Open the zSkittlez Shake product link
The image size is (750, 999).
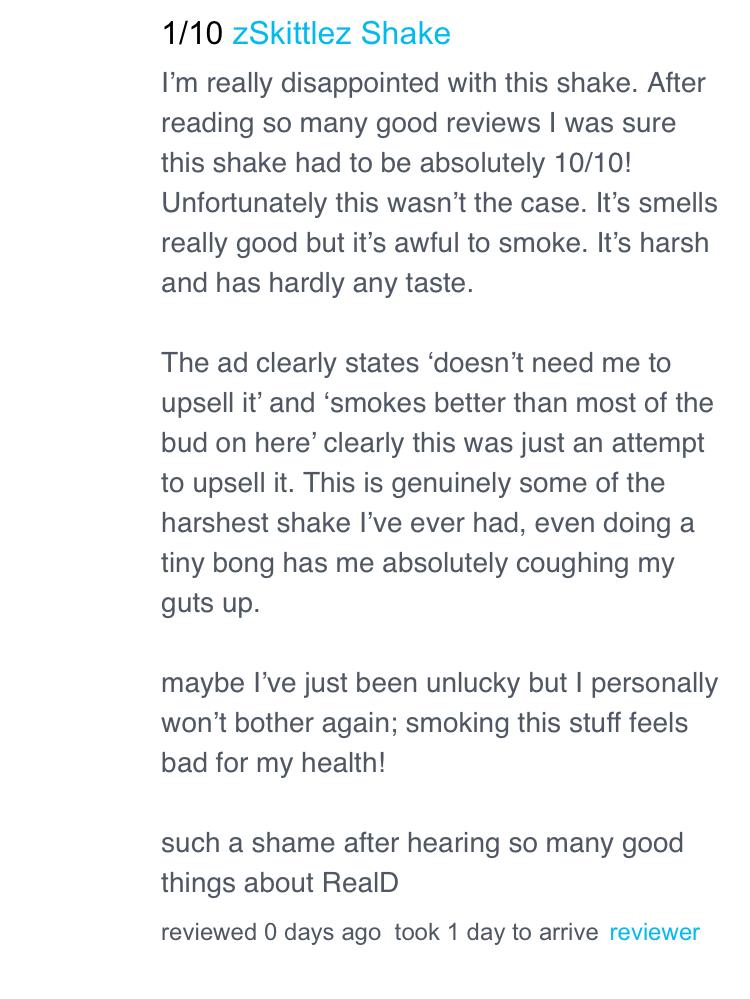(341, 34)
